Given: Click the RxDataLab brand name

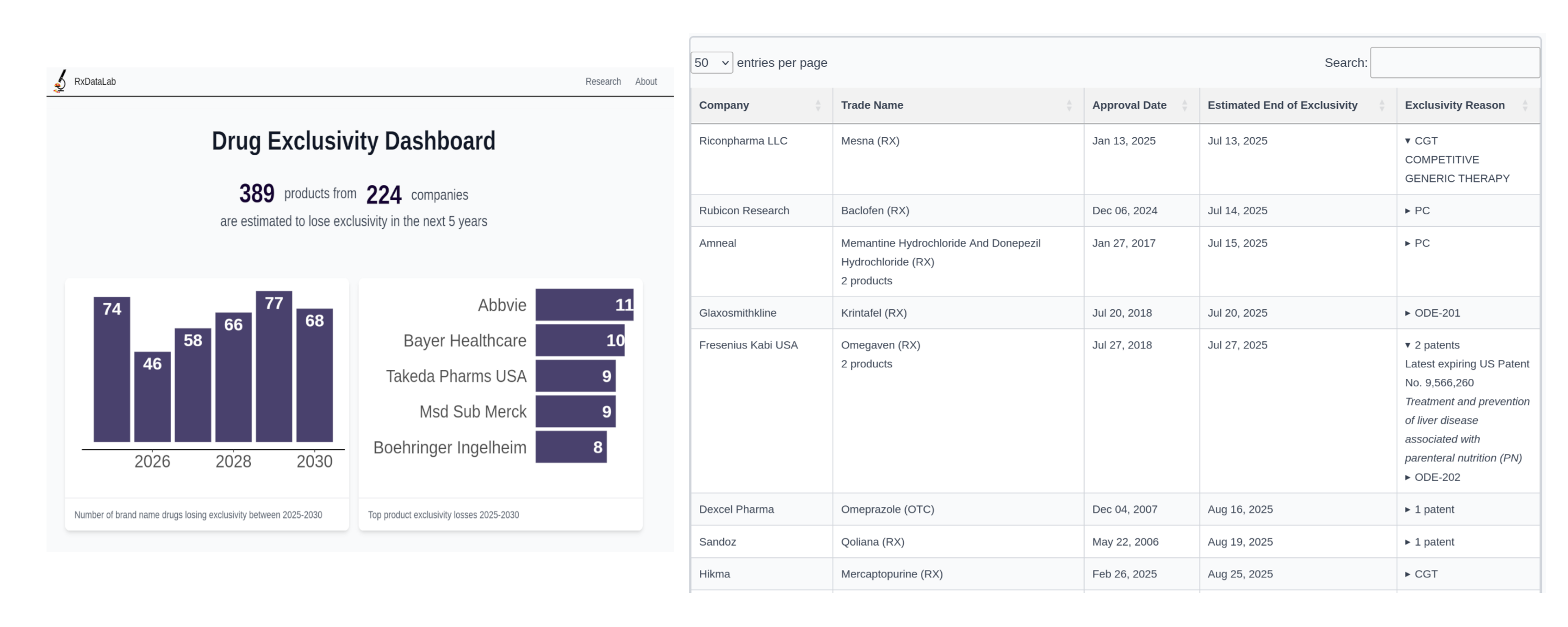Looking at the screenshot, I should click(x=95, y=82).
